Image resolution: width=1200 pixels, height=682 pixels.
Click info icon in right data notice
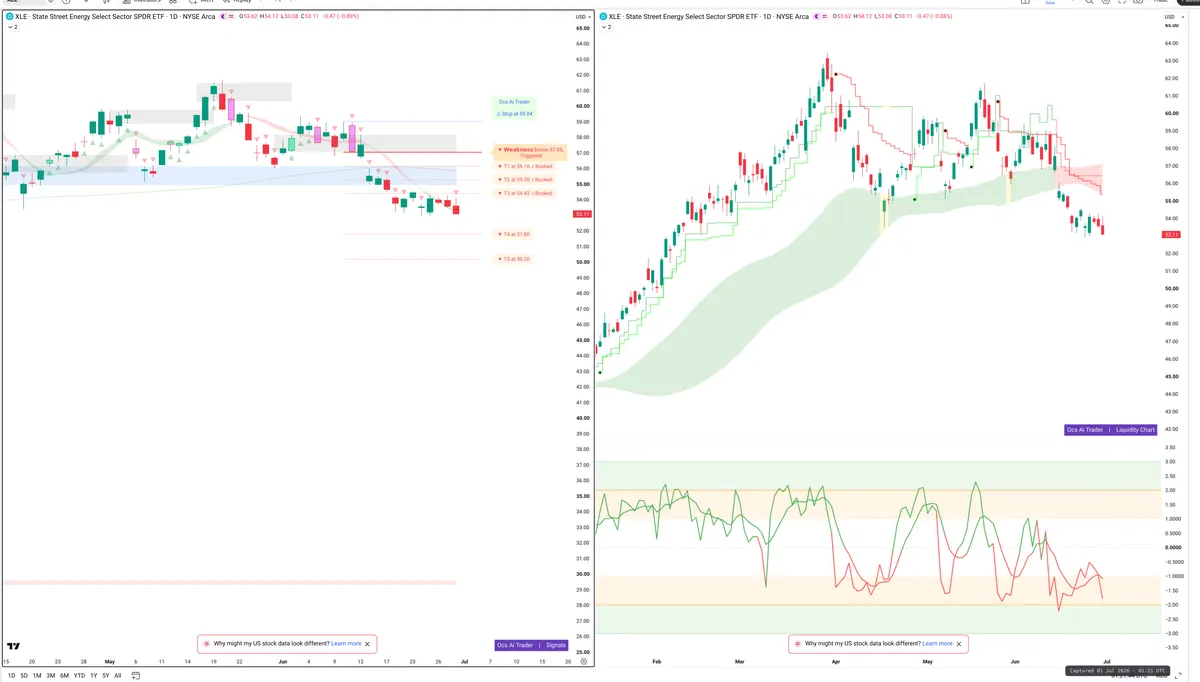pyautogui.click(x=798, y=644)
